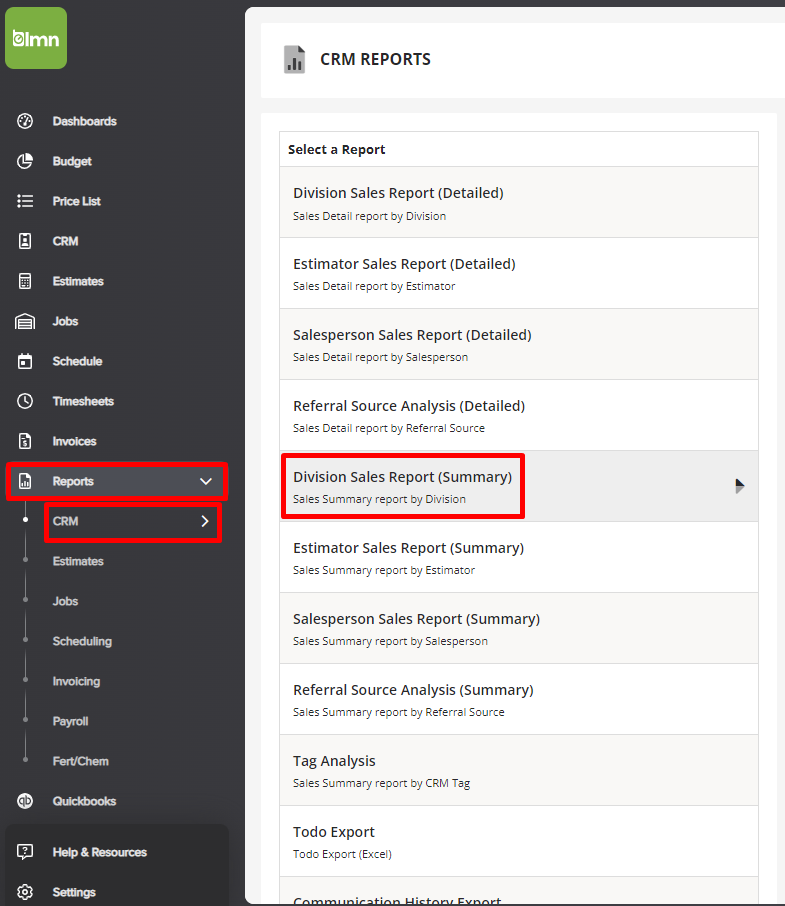Open Salesperson Sales Report (Detailed)
This screenshot has height=906, width=785.
point(519,344)
